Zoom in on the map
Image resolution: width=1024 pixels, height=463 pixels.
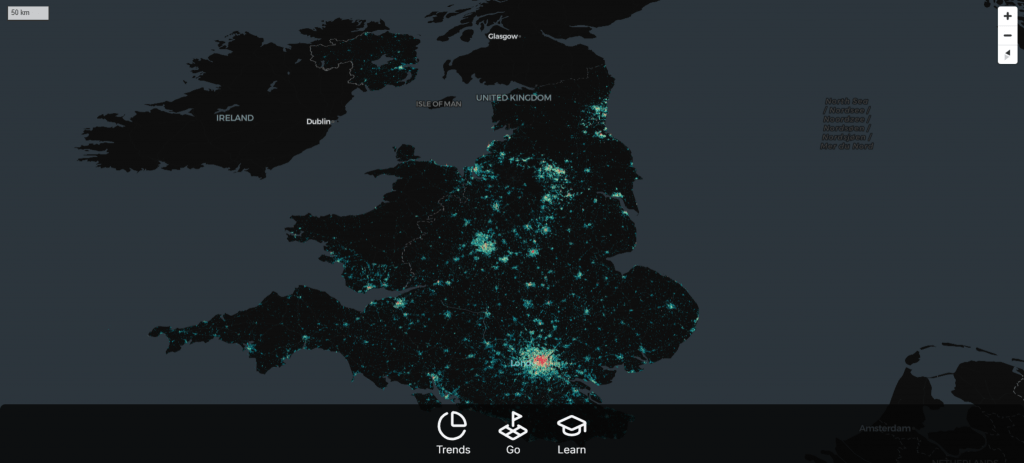[x=1007, y=17]
